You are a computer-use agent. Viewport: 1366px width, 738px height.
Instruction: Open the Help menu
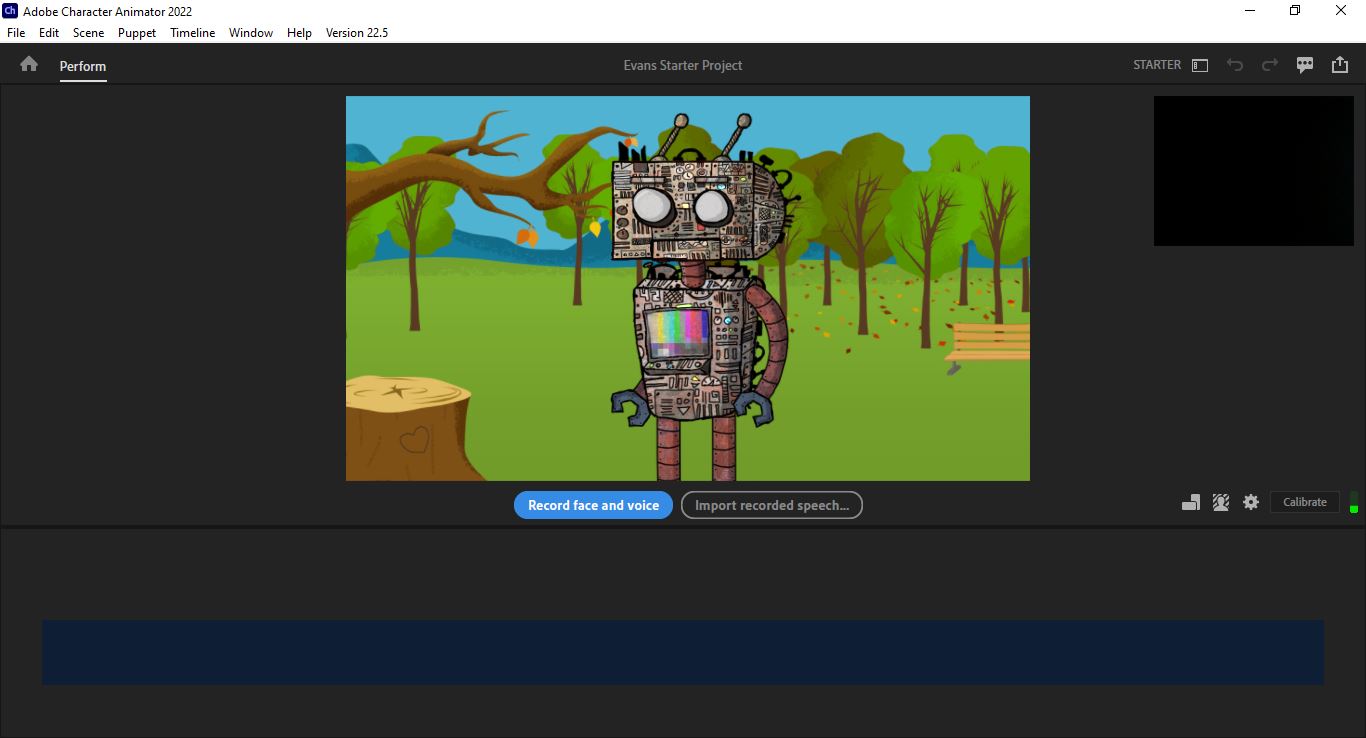[299, 32]
